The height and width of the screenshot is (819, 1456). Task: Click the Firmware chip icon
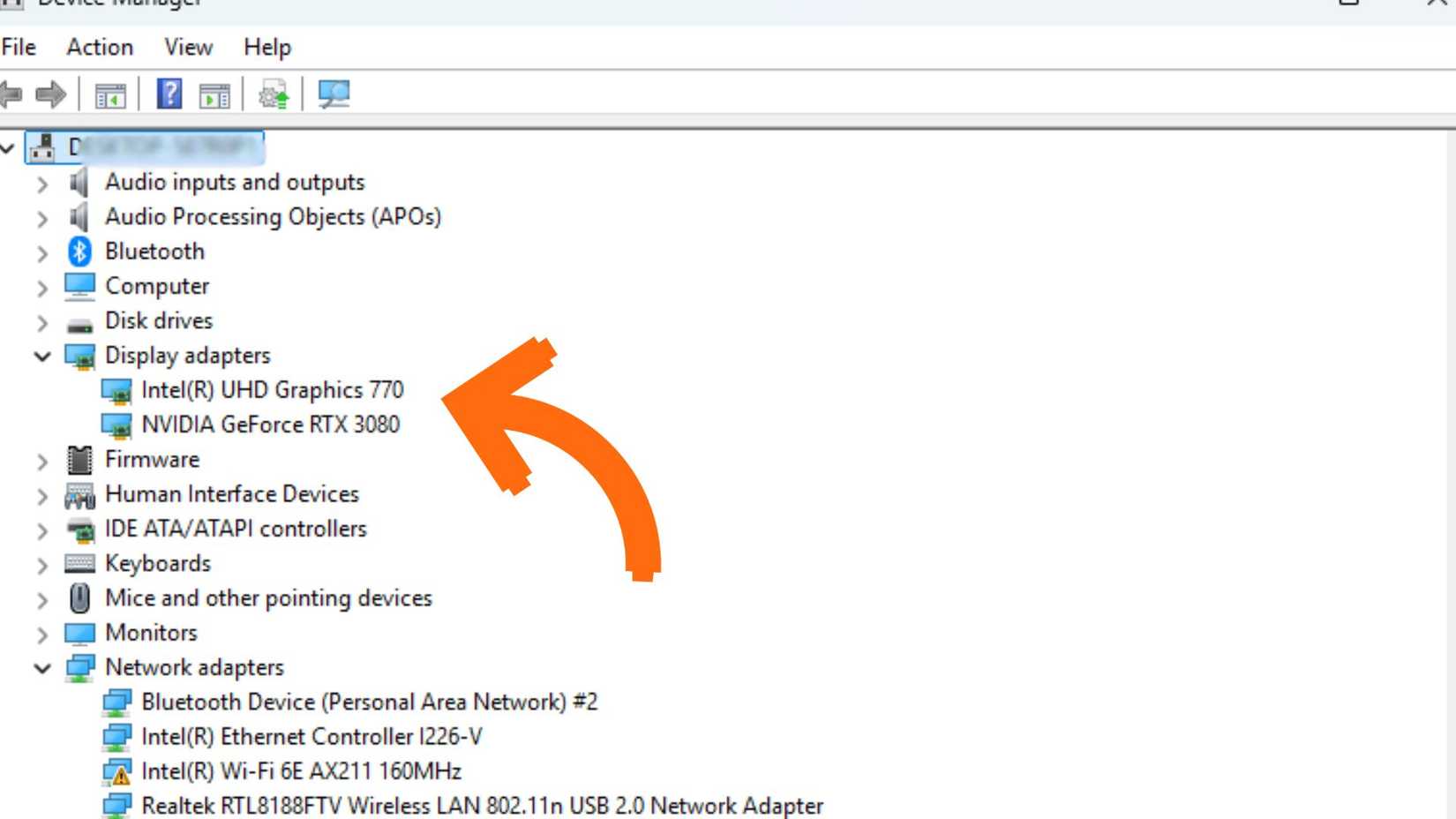point(79,460)
